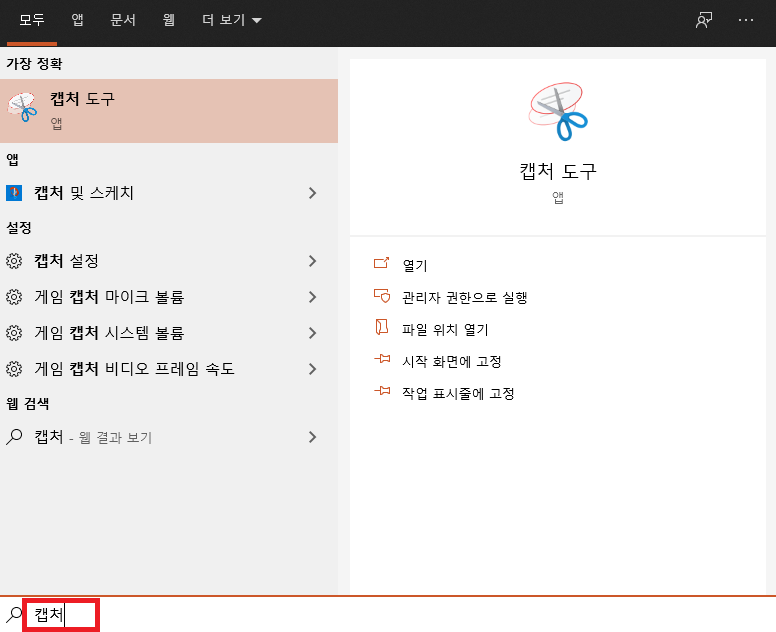776x632 pixels.
Task: Click the search box containing 캡처
Action: (x=61, y=615)
